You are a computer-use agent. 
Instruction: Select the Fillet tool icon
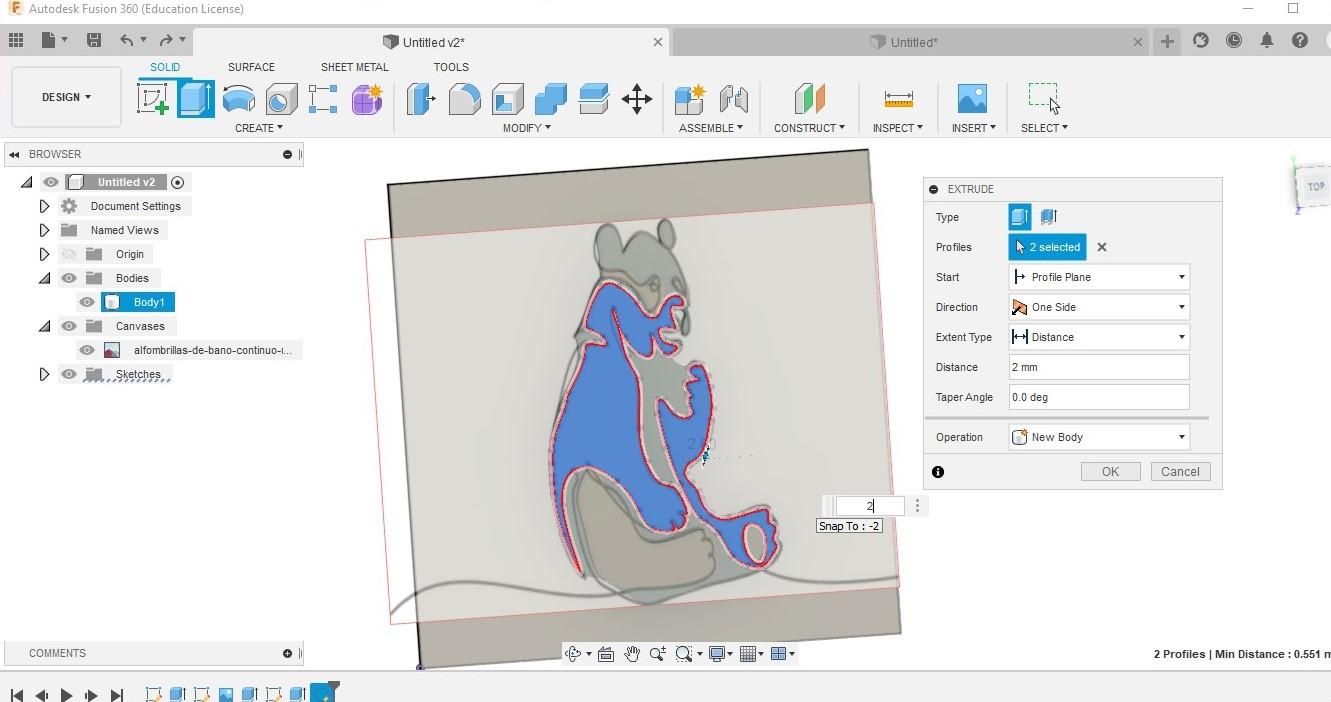(464, 99)
